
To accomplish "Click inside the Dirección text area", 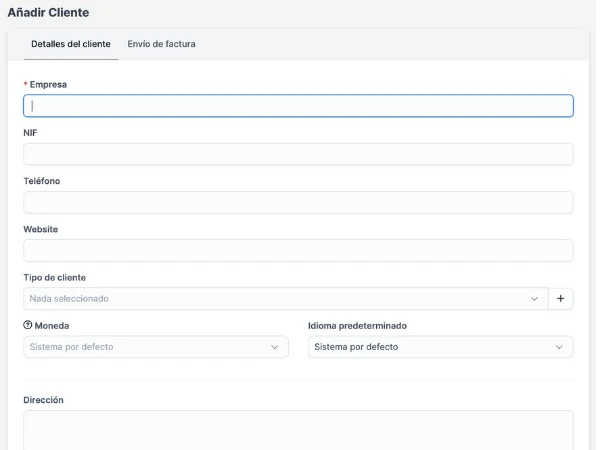I will point(298,430).
